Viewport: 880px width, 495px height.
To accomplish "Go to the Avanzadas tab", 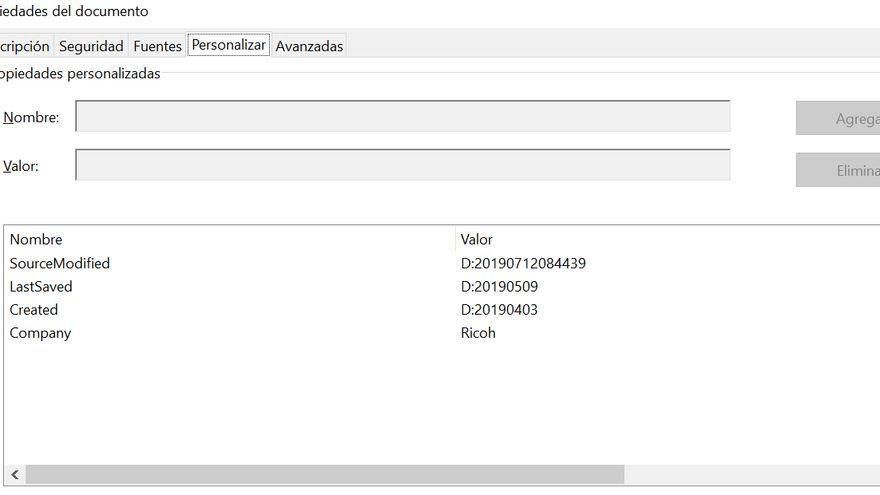I will coord(309,46).
